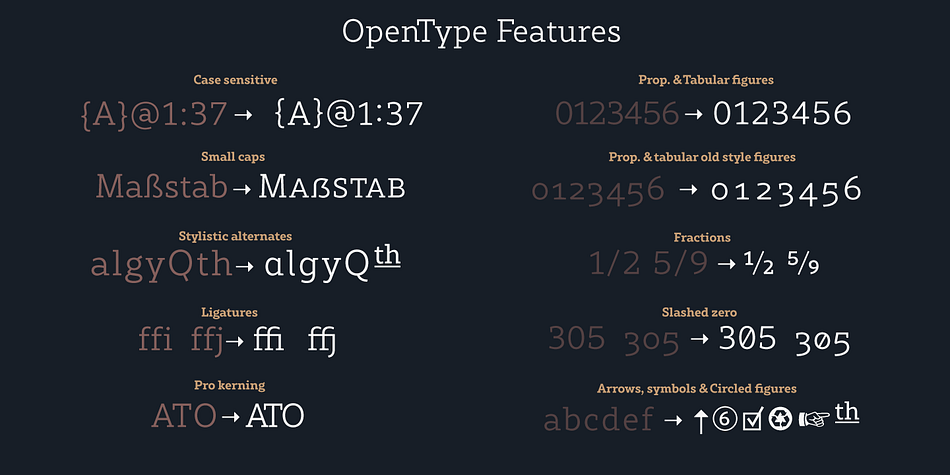
Task: Click the OpenType Features title
Action: 481,32
